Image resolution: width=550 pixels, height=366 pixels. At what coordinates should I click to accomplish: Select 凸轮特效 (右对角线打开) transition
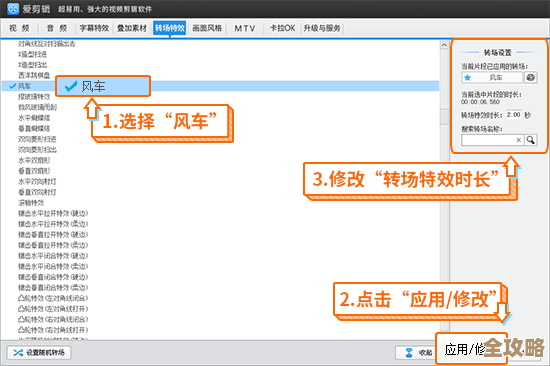(53, 330)
